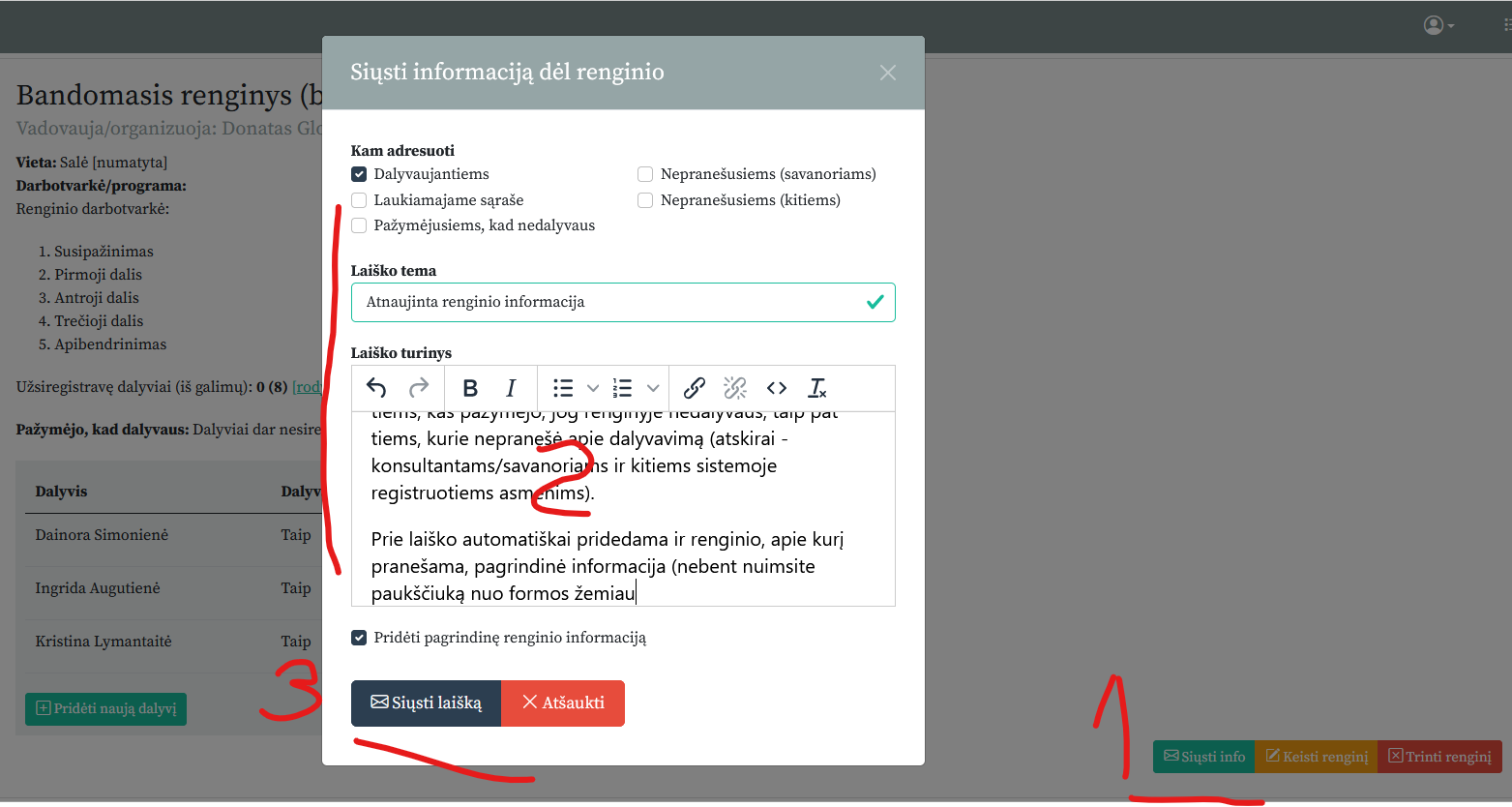Open the user account menu icon

1438,25
